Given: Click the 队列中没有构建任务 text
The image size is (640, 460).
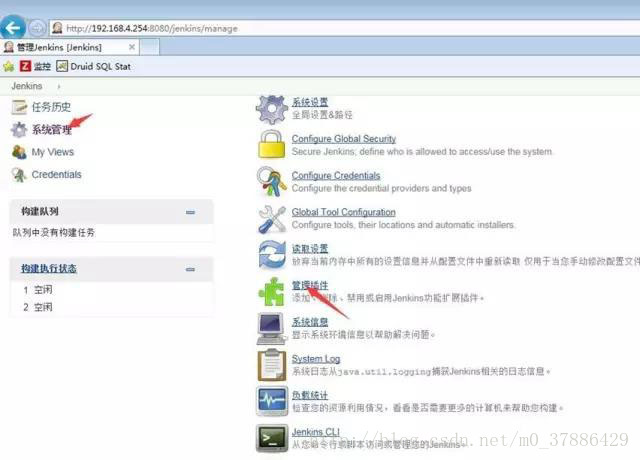Looking at the screenshot, I should pyautogui.click(x=53, y=233).
